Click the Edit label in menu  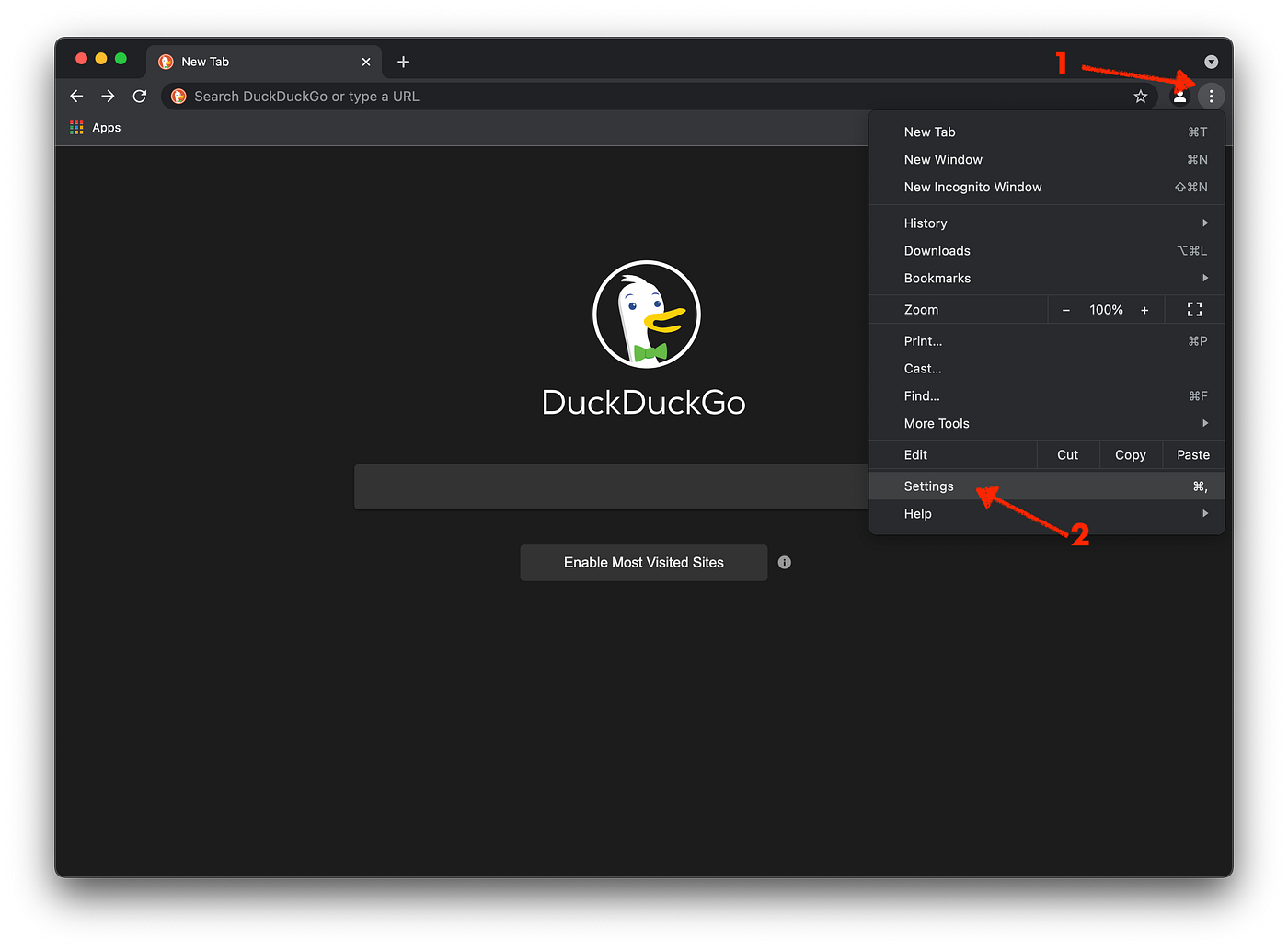(915, 455)
